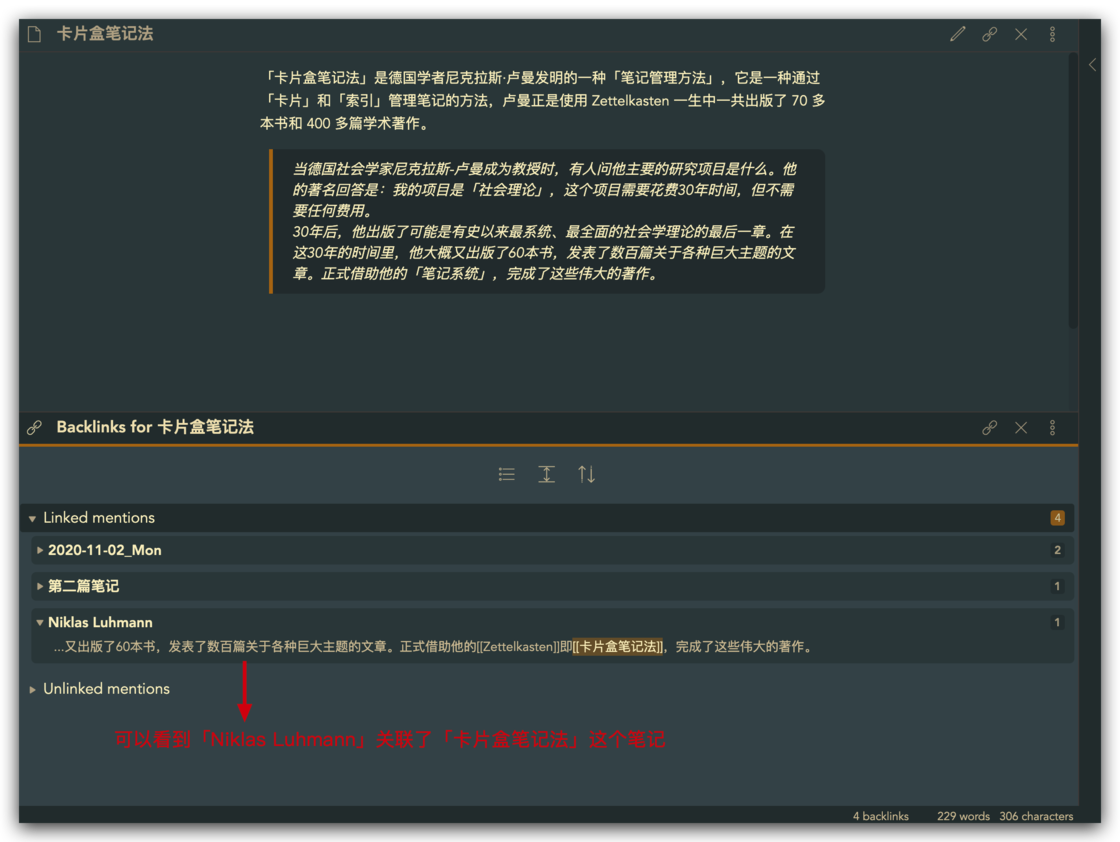Image resolution: width=1120 pixels, height=842 pixels.
Task: Click the link pane icon in note header
Action: pos(989,34)
